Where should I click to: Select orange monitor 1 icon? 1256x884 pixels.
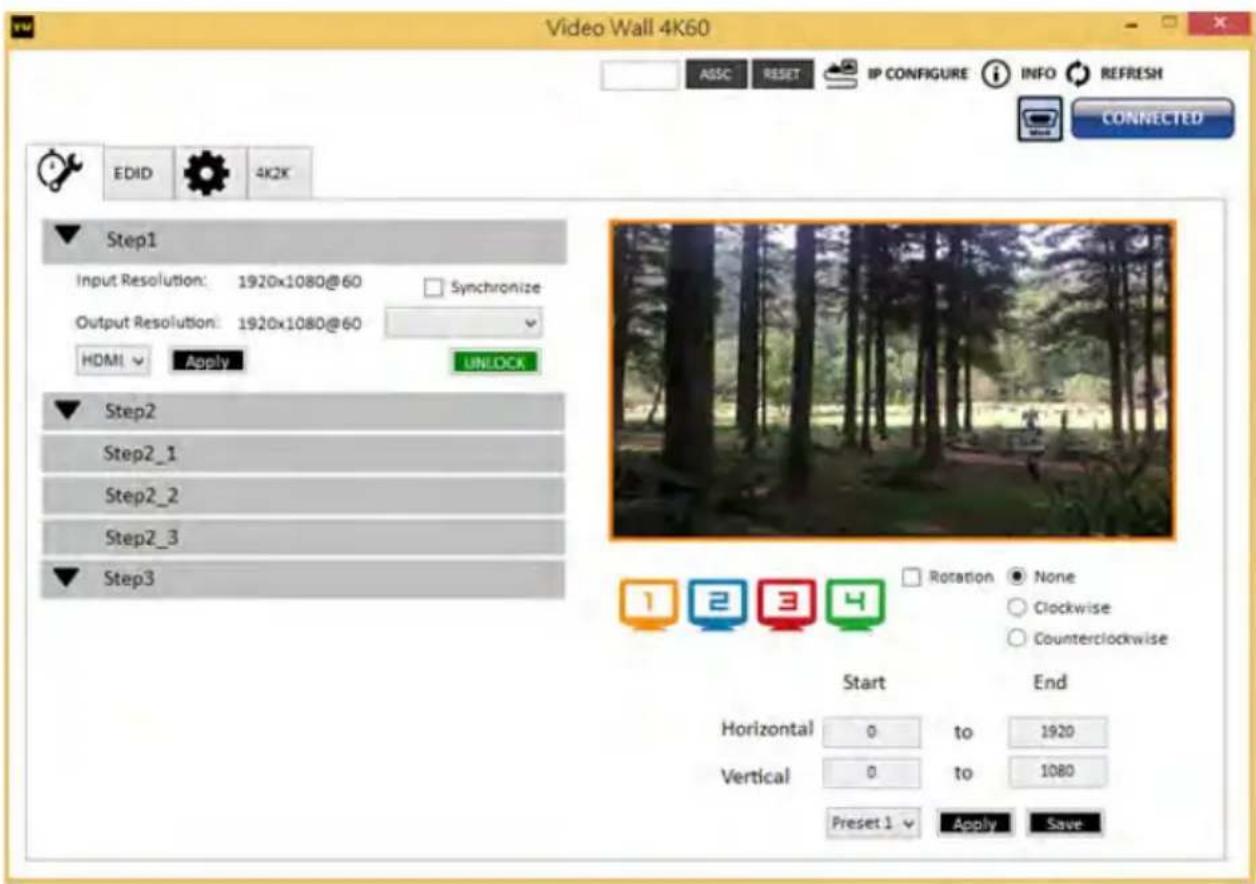point(650,607)
